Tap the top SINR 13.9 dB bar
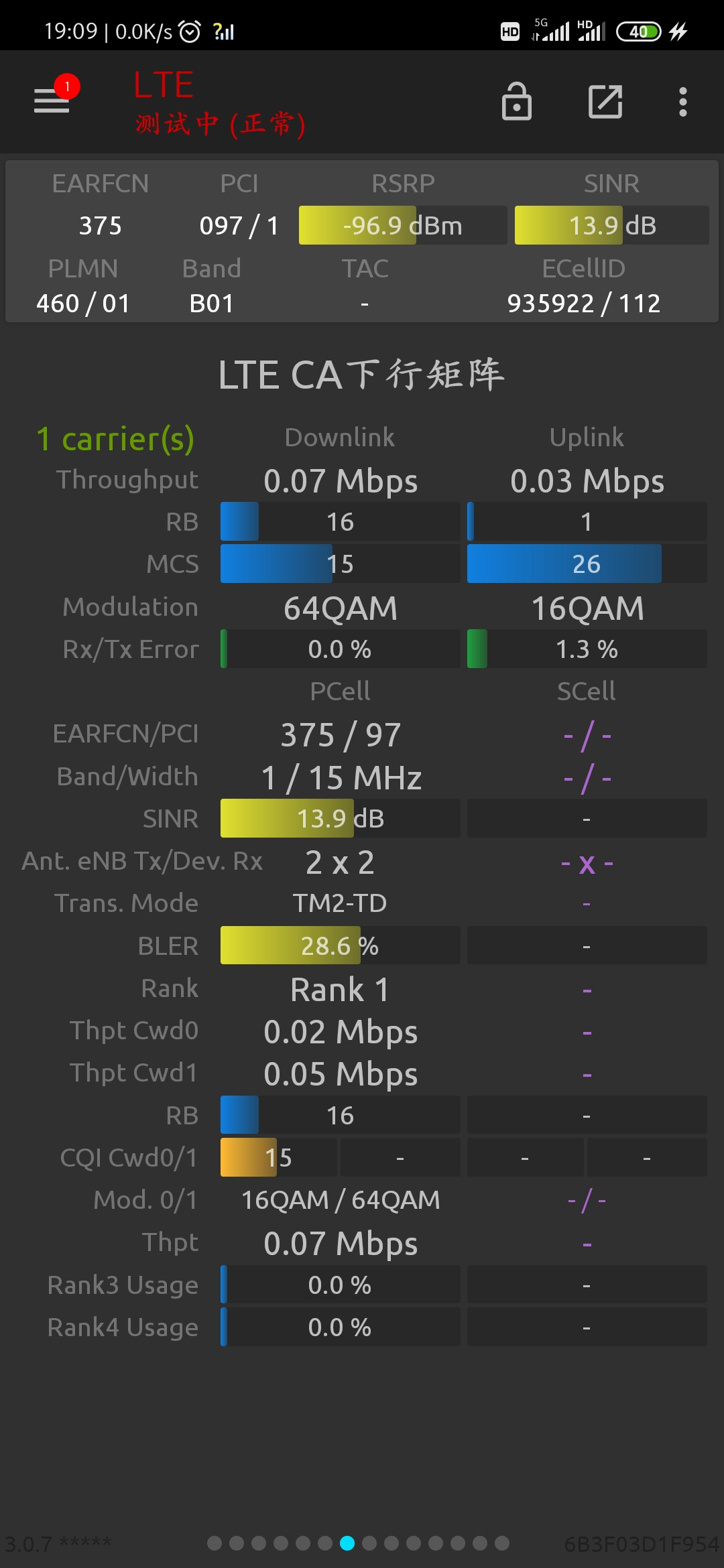724x1568 pixels. tap(611, 225)
